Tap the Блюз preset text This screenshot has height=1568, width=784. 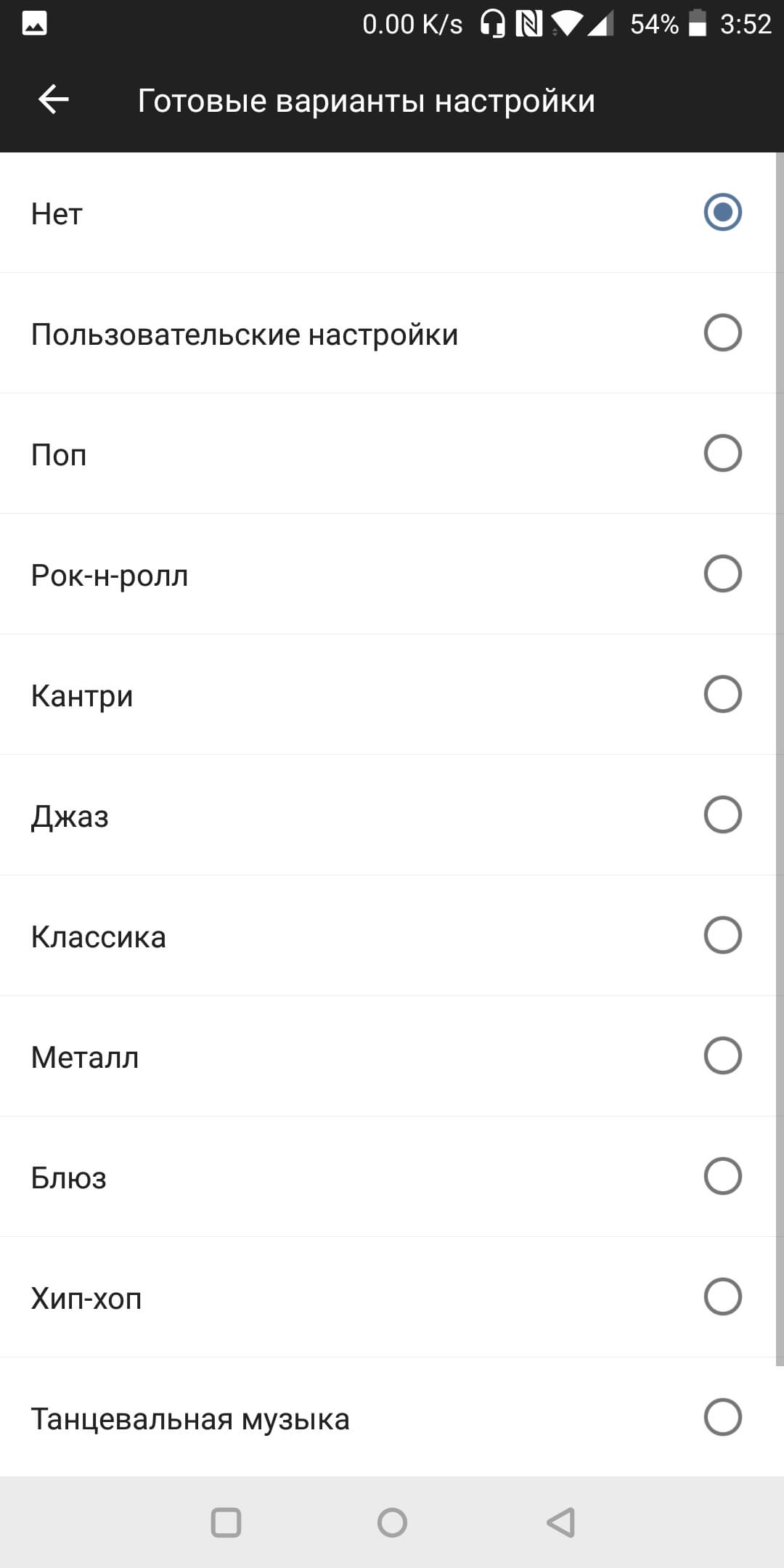pyautogui.click(x=69, y=1177)
